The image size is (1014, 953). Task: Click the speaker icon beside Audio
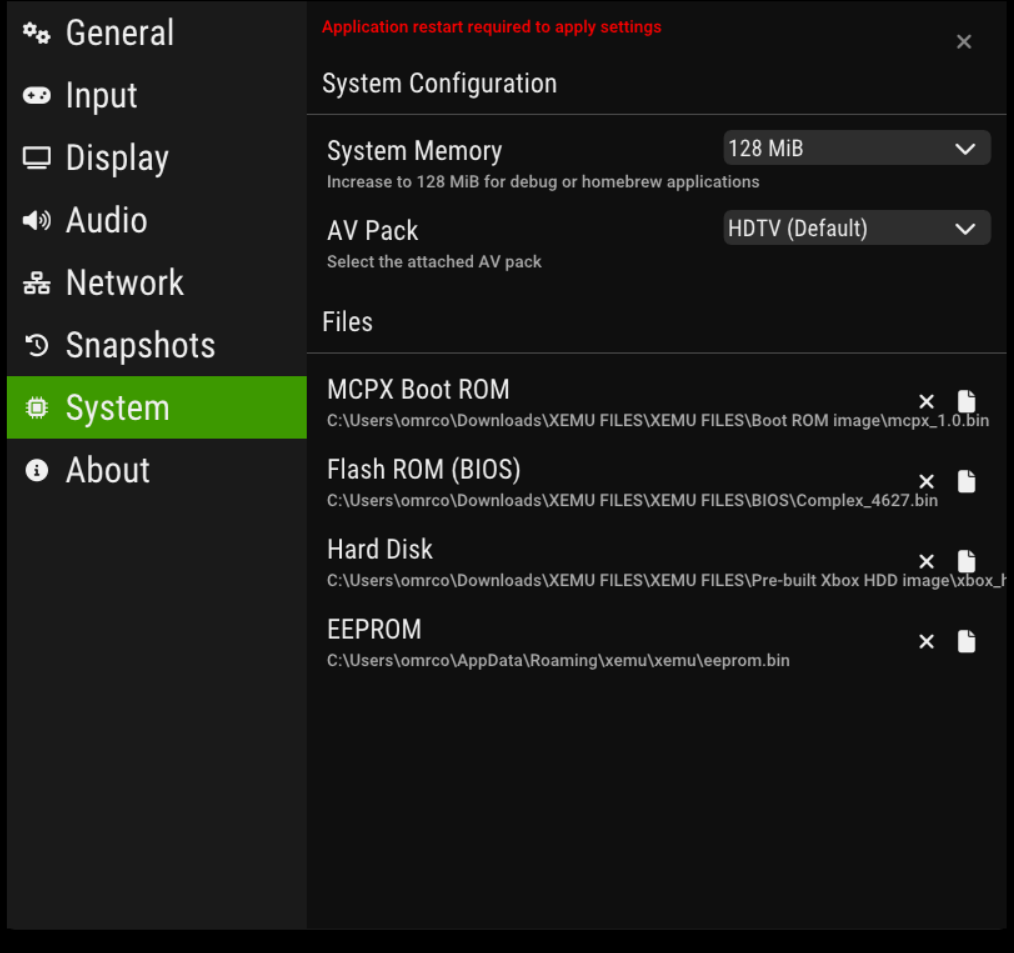coord(36,220)
